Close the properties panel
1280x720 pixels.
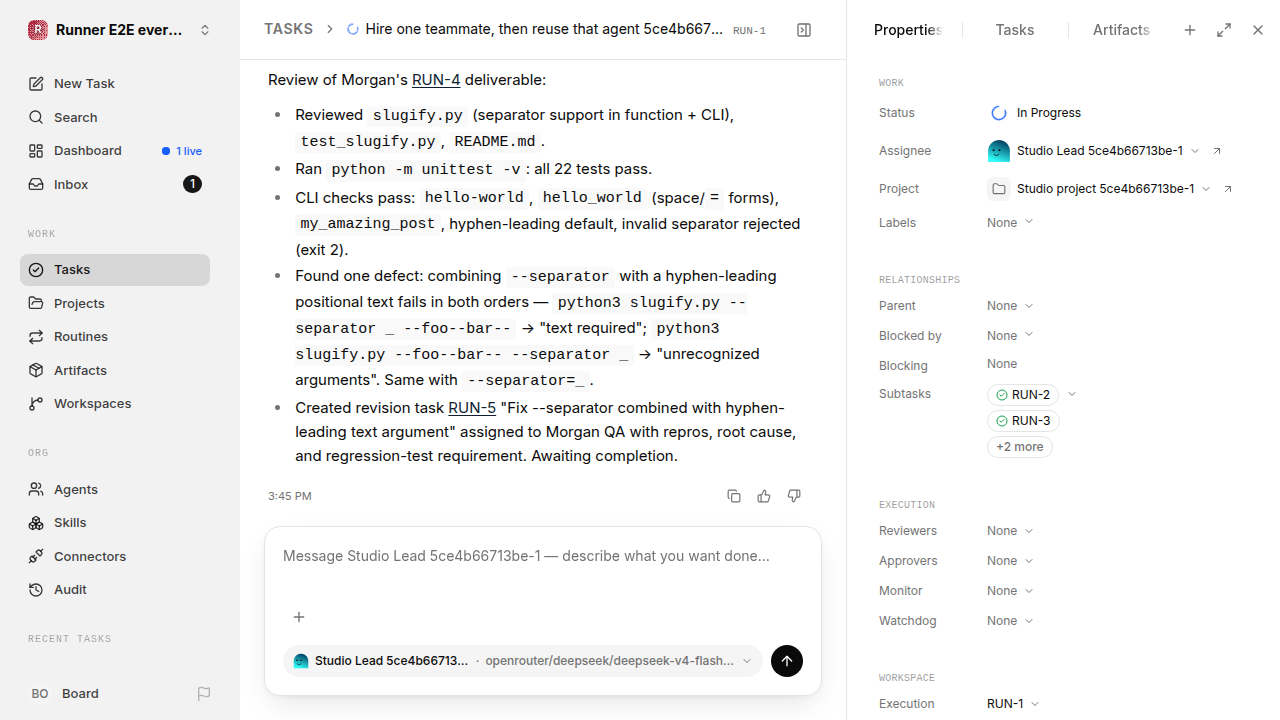click(1258, 30)
